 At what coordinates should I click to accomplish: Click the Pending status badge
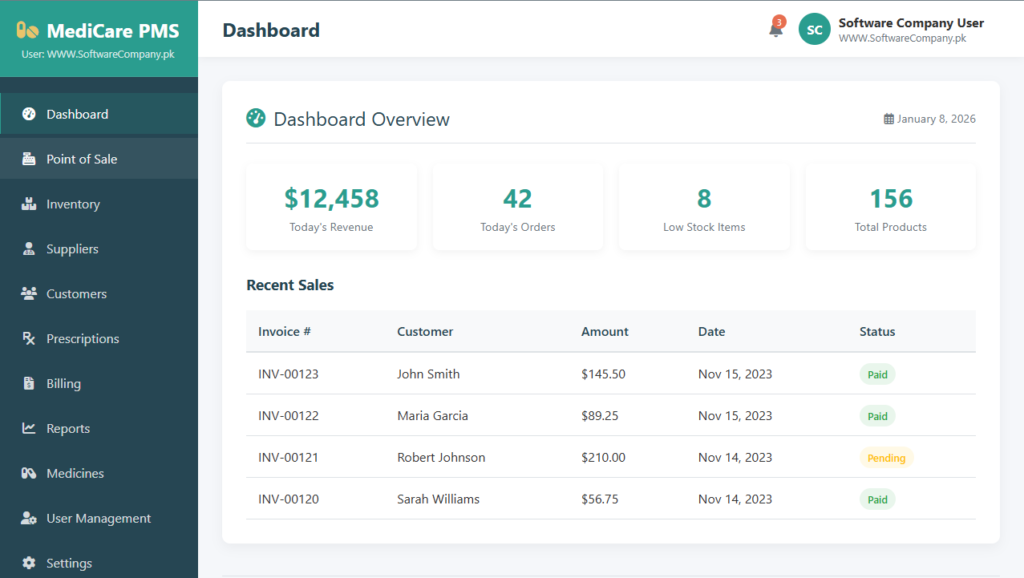[886, 458]
